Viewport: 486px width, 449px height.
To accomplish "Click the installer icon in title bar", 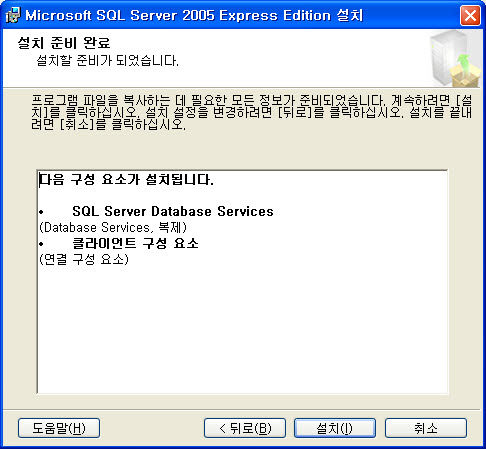I will [x=13, y=15].
